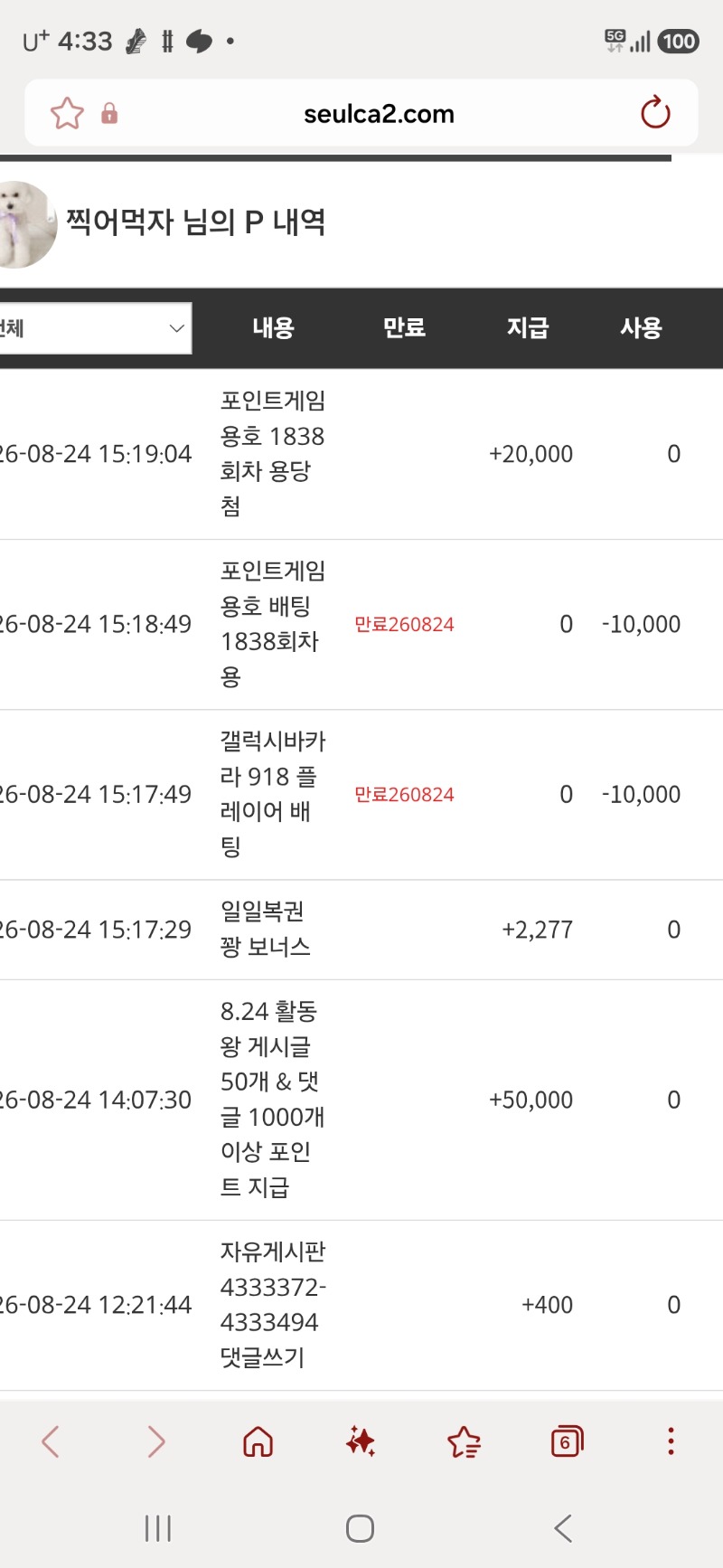Go back with the browser back arrow
Image resolution: width=723 pixels, height=1568 pixels.
coord(51,1441)
